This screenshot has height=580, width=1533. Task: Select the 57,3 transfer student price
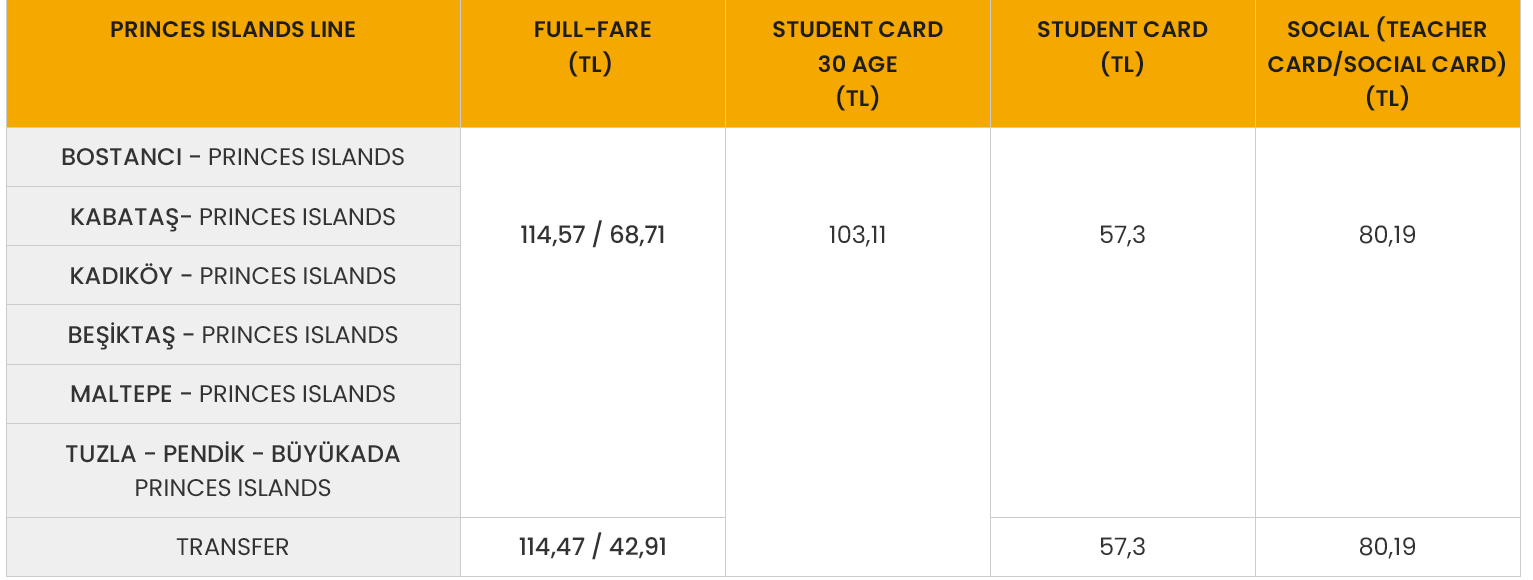click(x=1122, y=547)
